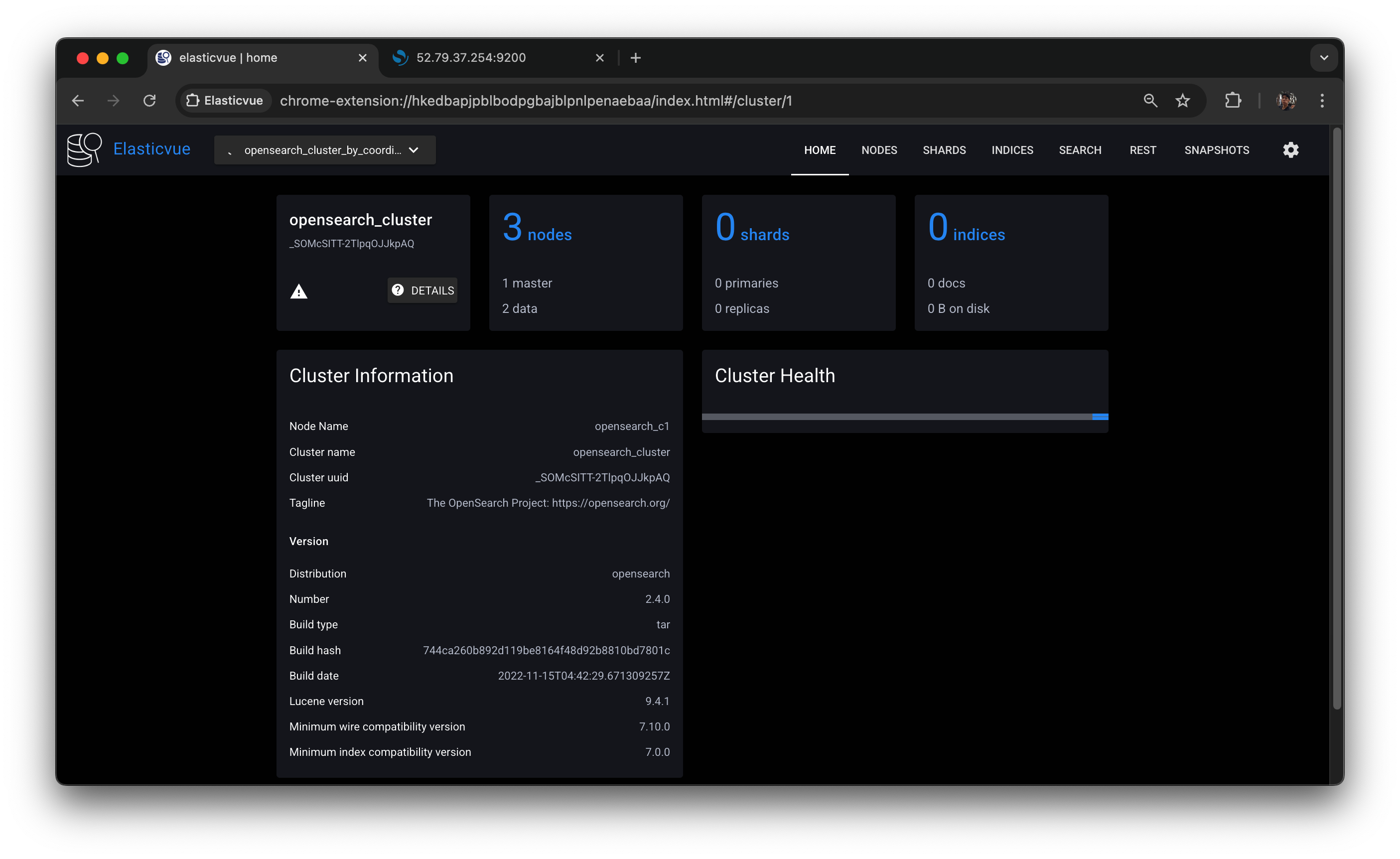This screenshot has width=1400, height=859.
Task: Reload the current page
Action: click(149, 101)
